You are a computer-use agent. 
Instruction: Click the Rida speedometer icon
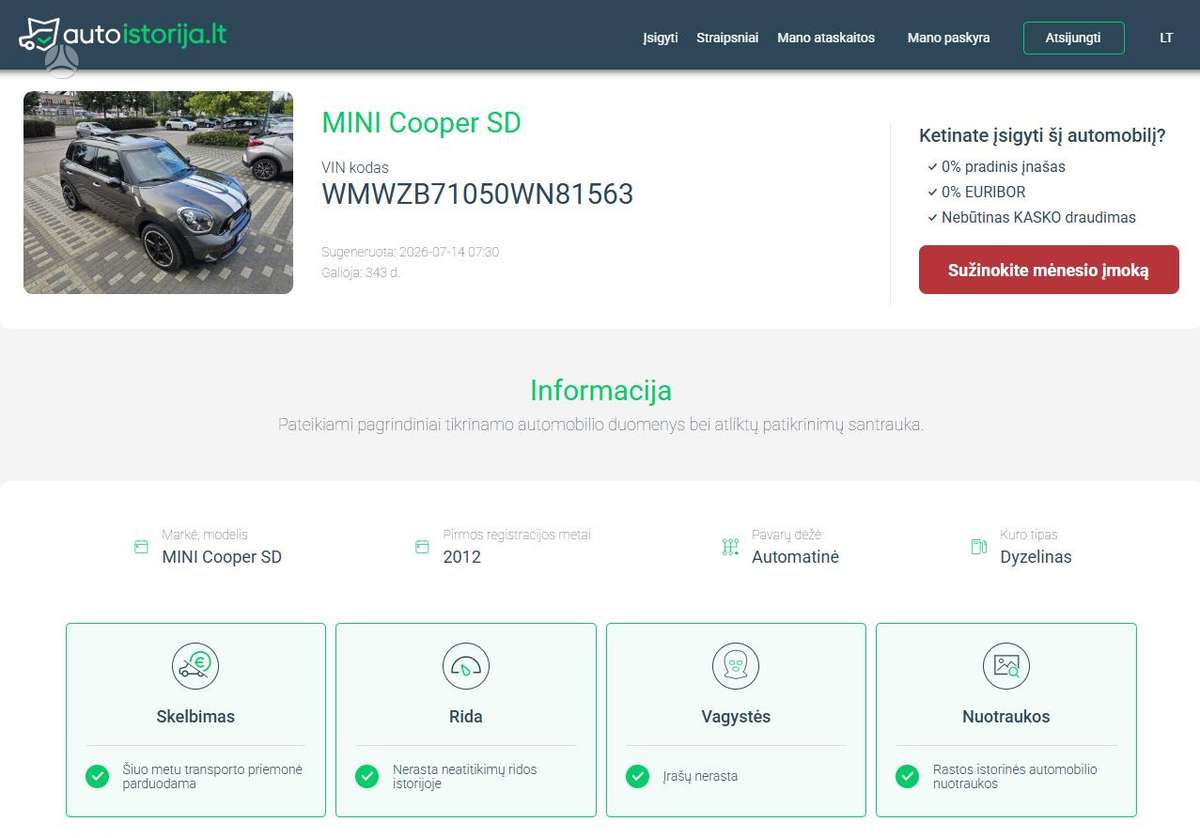(466, 666)
